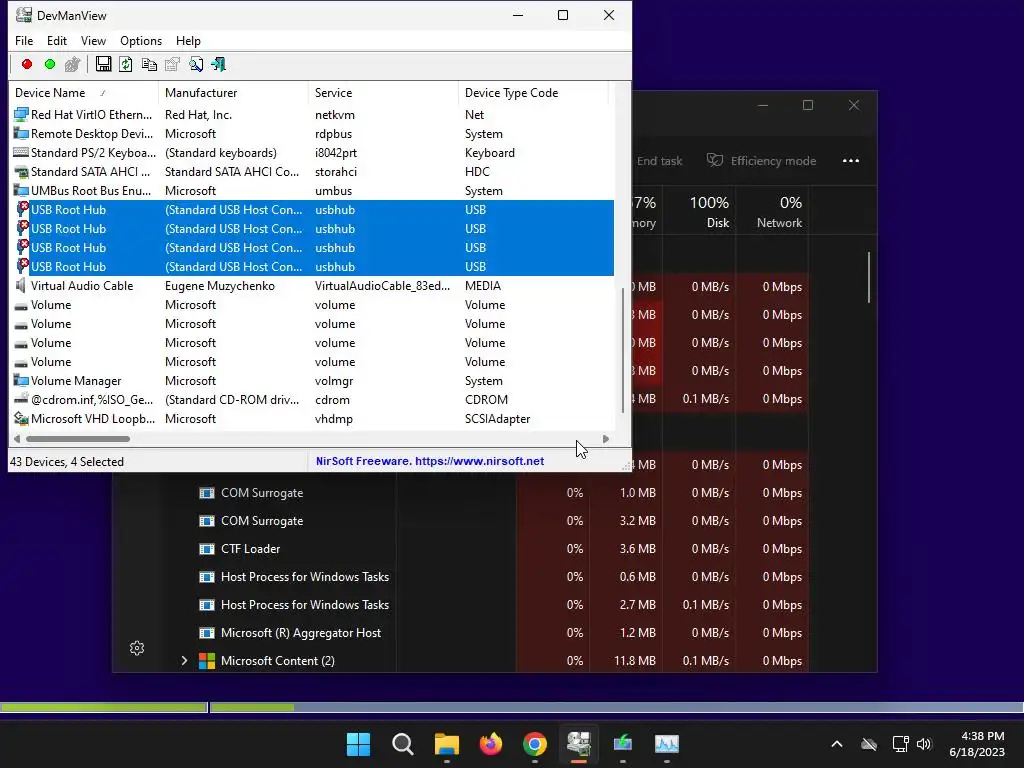Launch Google Chrome from the taskbar

pos(534,744)
